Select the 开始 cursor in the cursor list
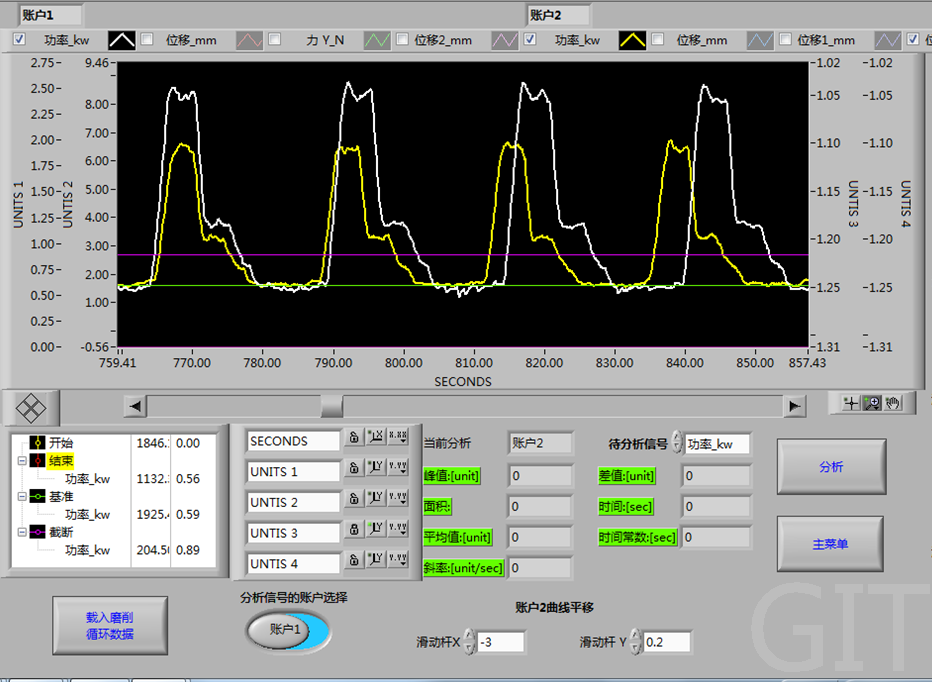Screen dimensions: 932x682 (x=61, y=443)
